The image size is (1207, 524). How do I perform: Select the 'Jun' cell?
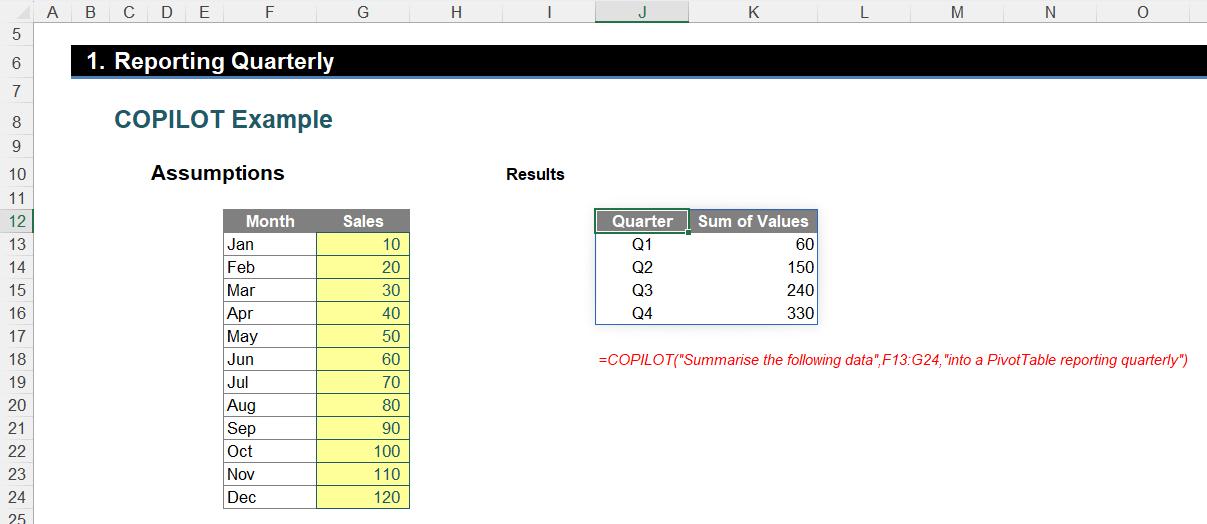[x=270, y=359]
